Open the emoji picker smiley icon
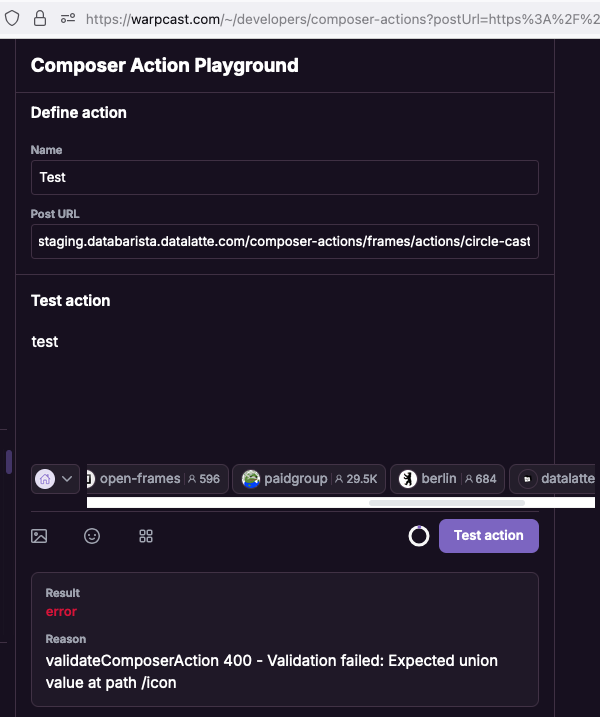Screen dimensions: 600x717 (x=92, y=536)
